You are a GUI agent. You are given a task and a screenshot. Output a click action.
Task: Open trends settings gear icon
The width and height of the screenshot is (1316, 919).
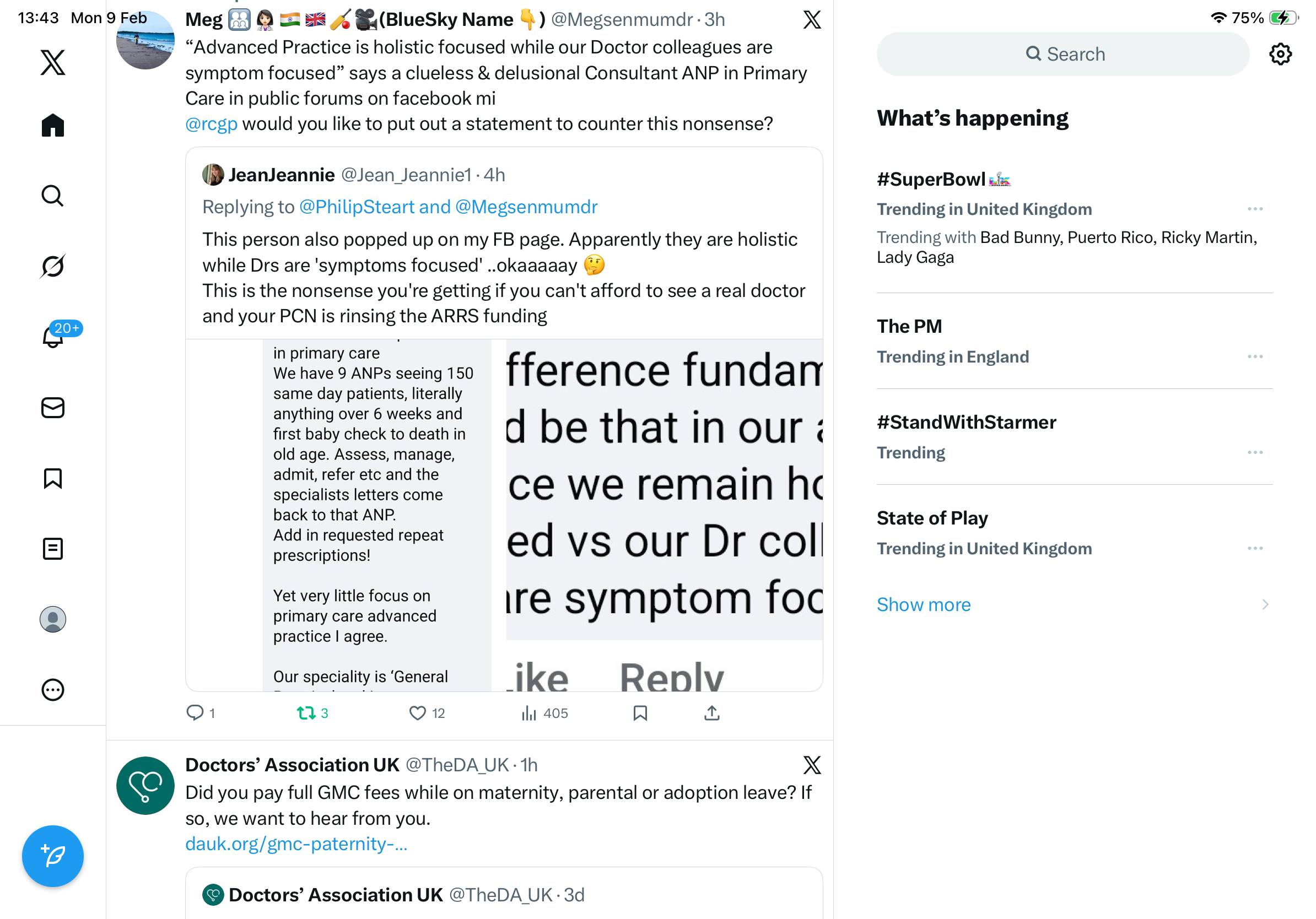1280,55
